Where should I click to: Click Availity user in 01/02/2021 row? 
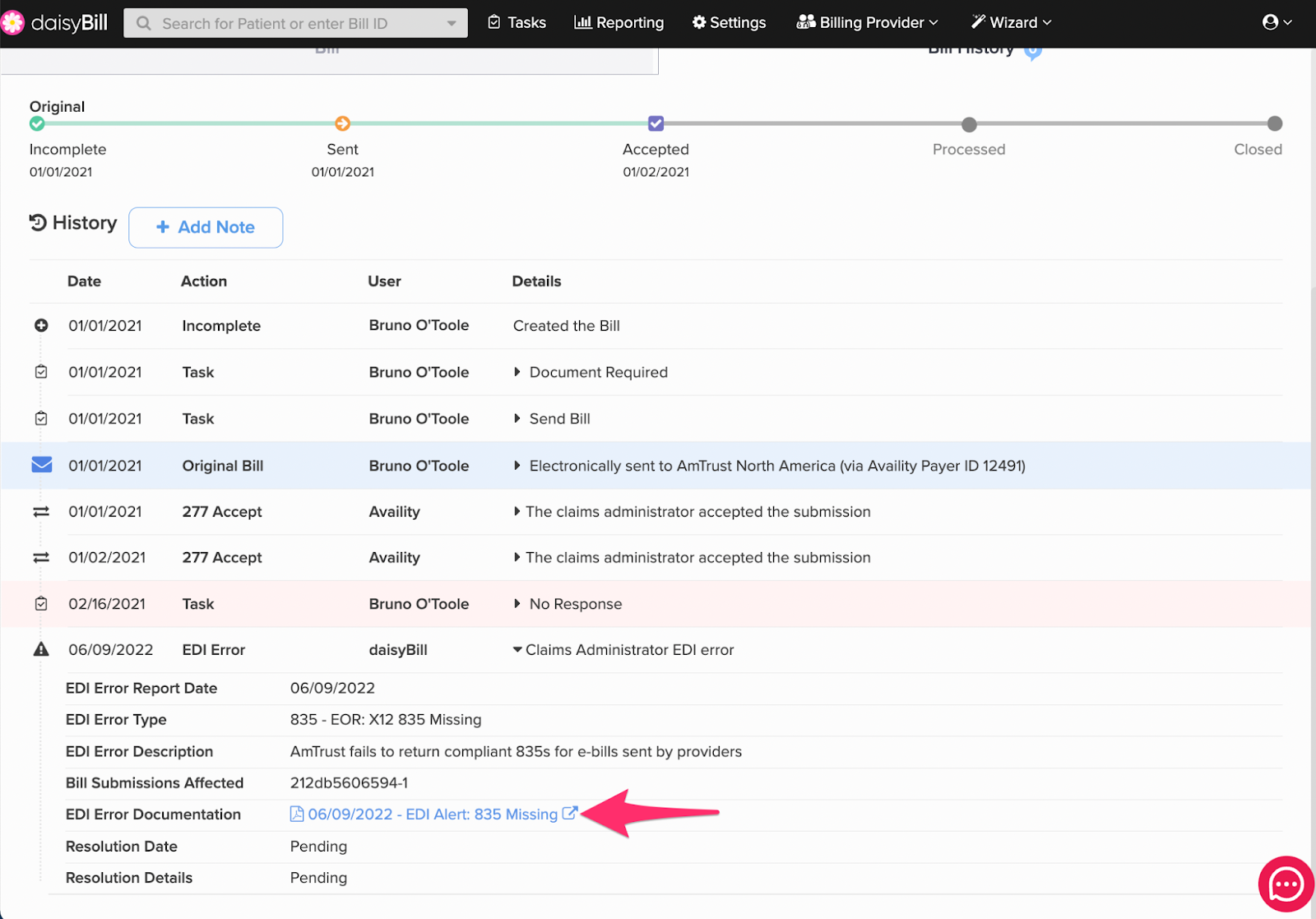[x=394, y=558]
